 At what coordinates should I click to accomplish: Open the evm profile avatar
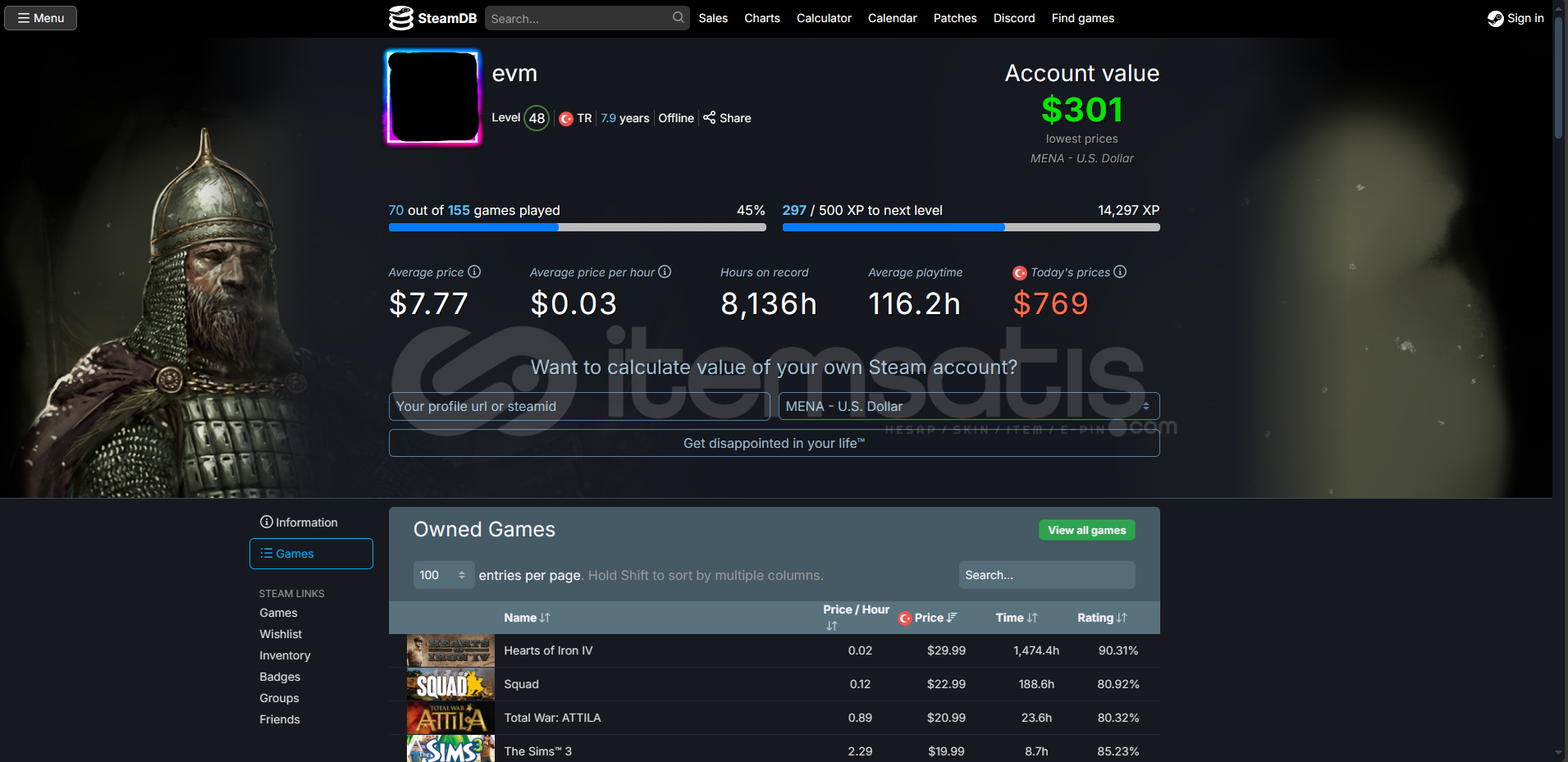[x=433, y=97]
